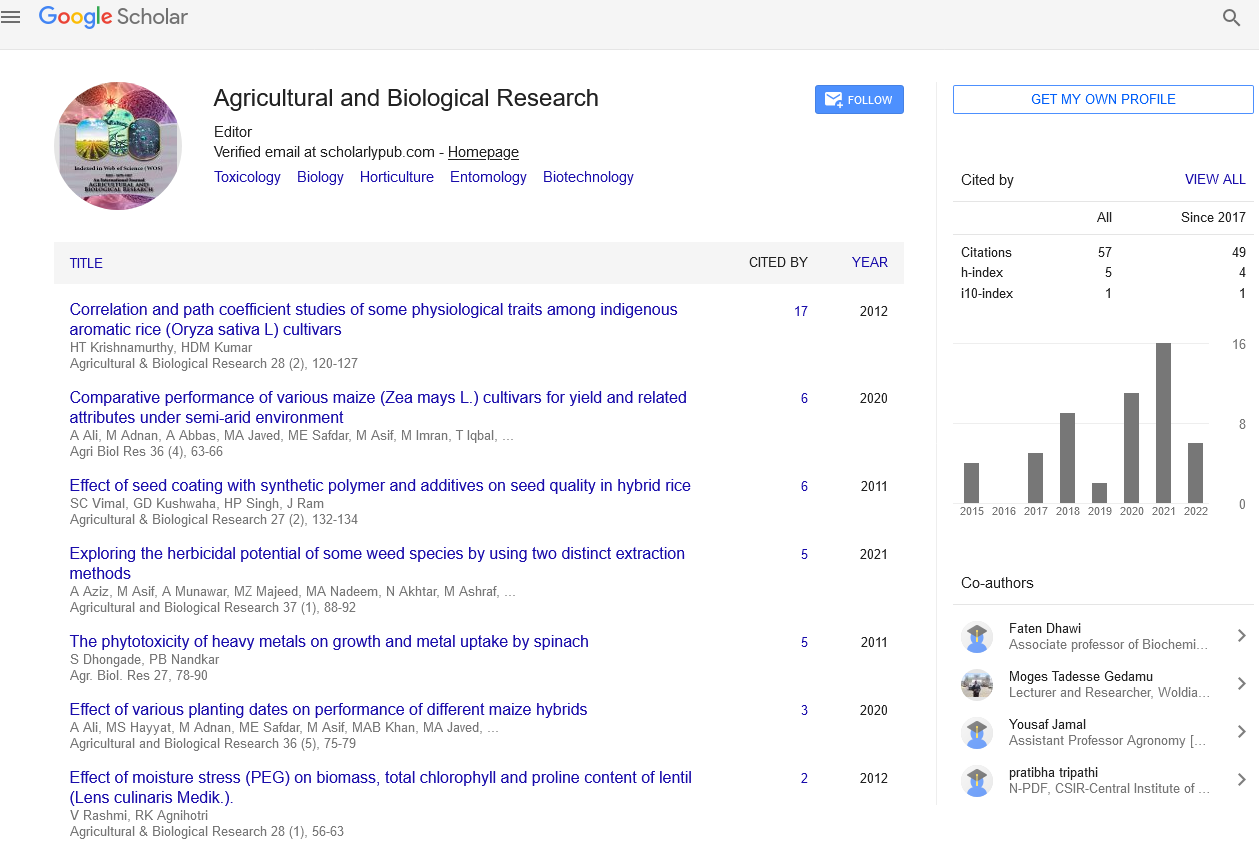Click GET MY OWN PROFILE button
This screenshot has width=1259, height=844.
pos(1102,99)
